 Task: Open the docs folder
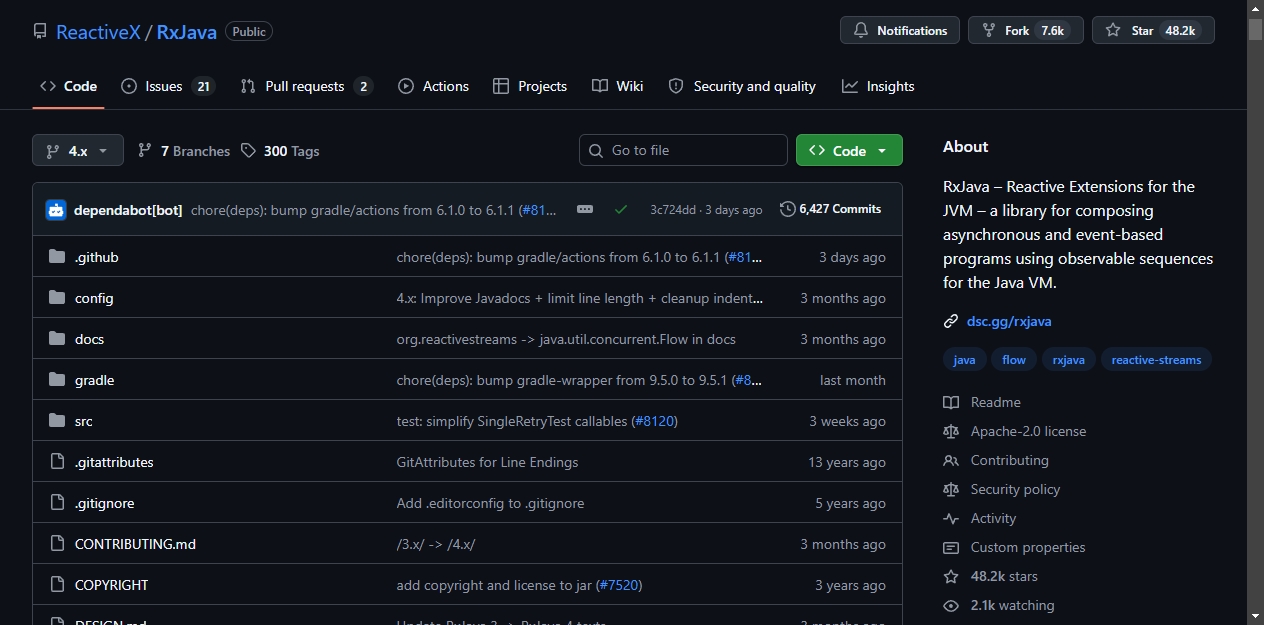89,339
